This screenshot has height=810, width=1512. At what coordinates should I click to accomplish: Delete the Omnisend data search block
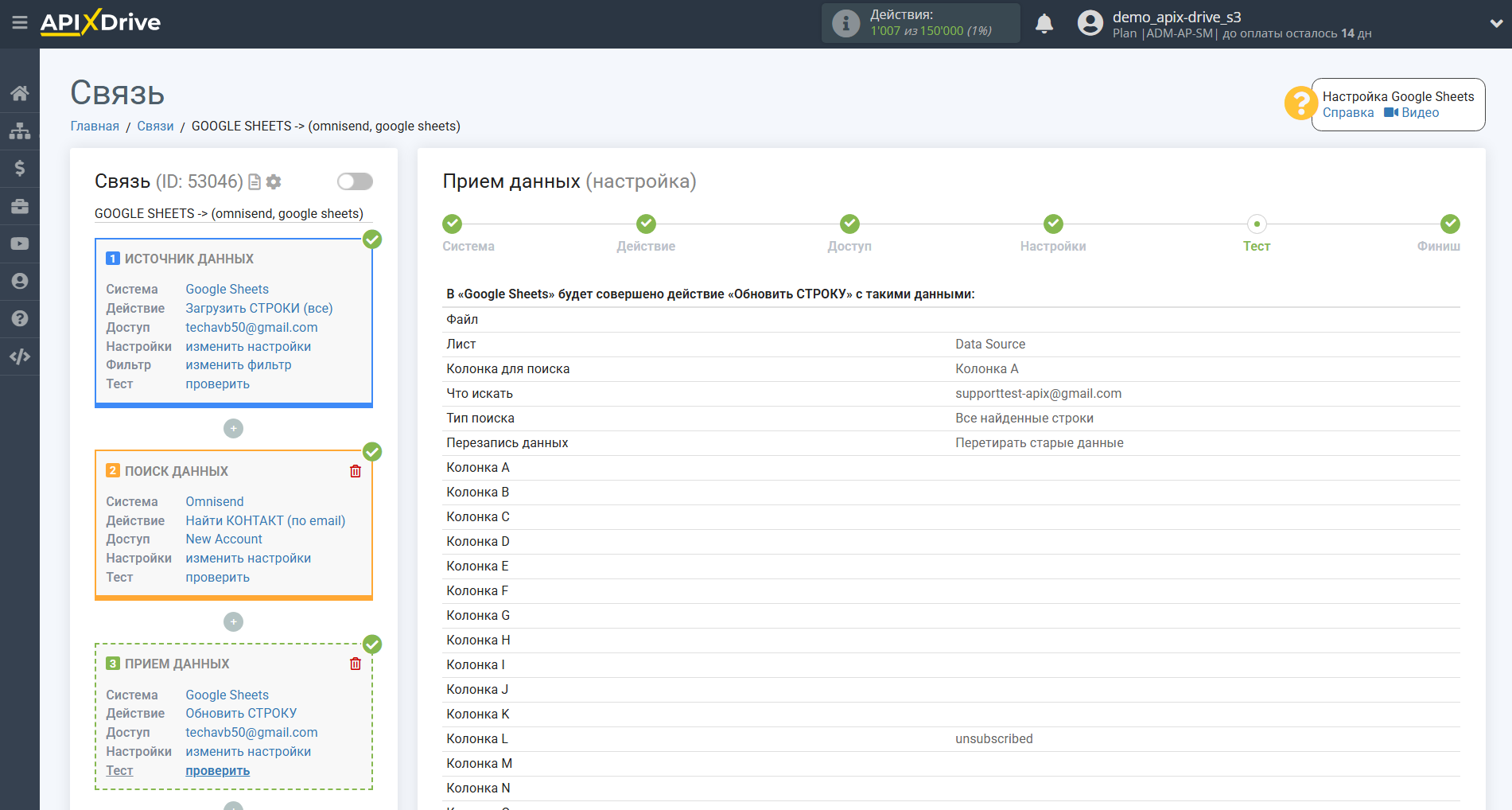pos(356,471)
